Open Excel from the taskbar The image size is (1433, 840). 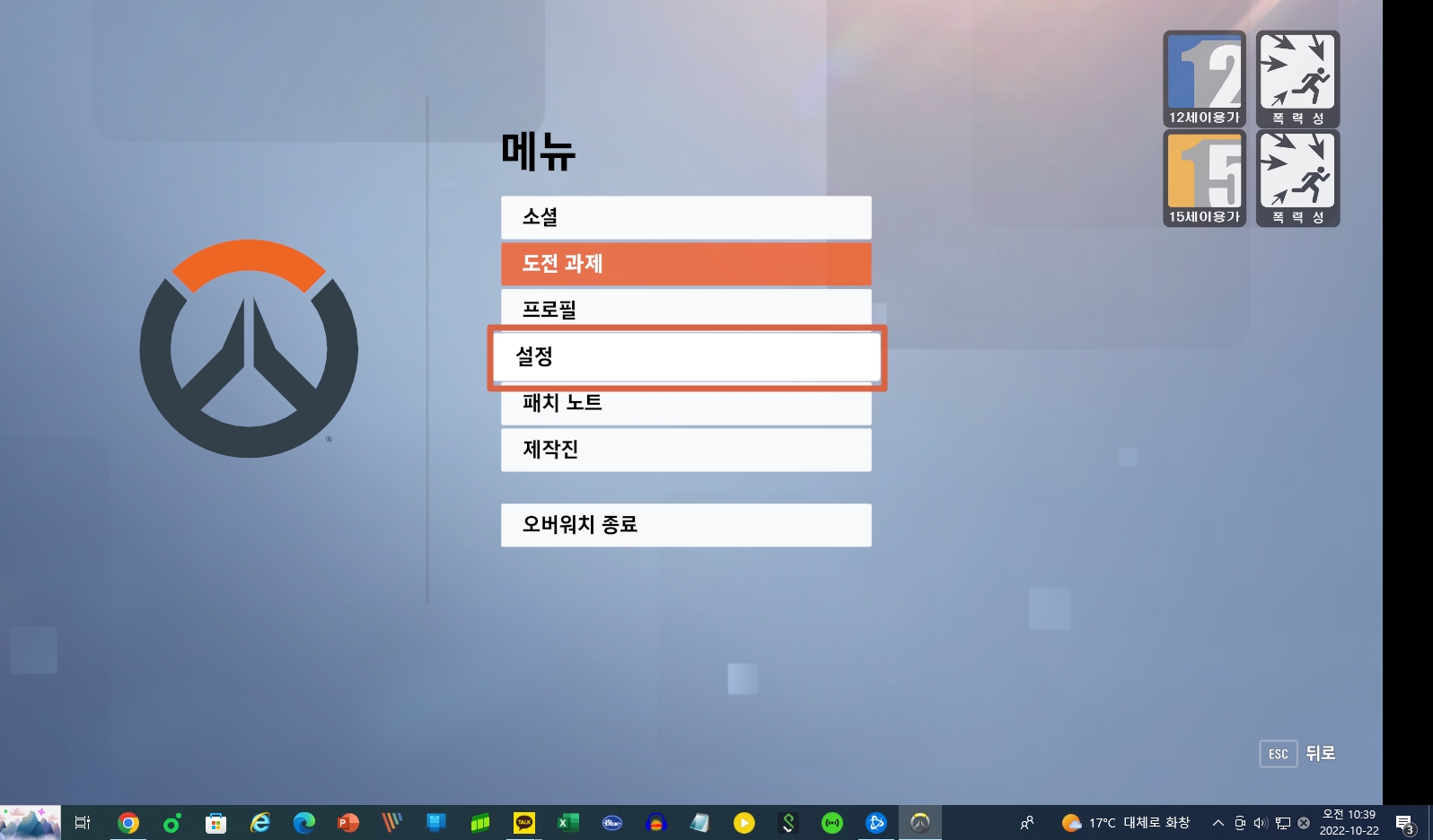pos(568,823)
